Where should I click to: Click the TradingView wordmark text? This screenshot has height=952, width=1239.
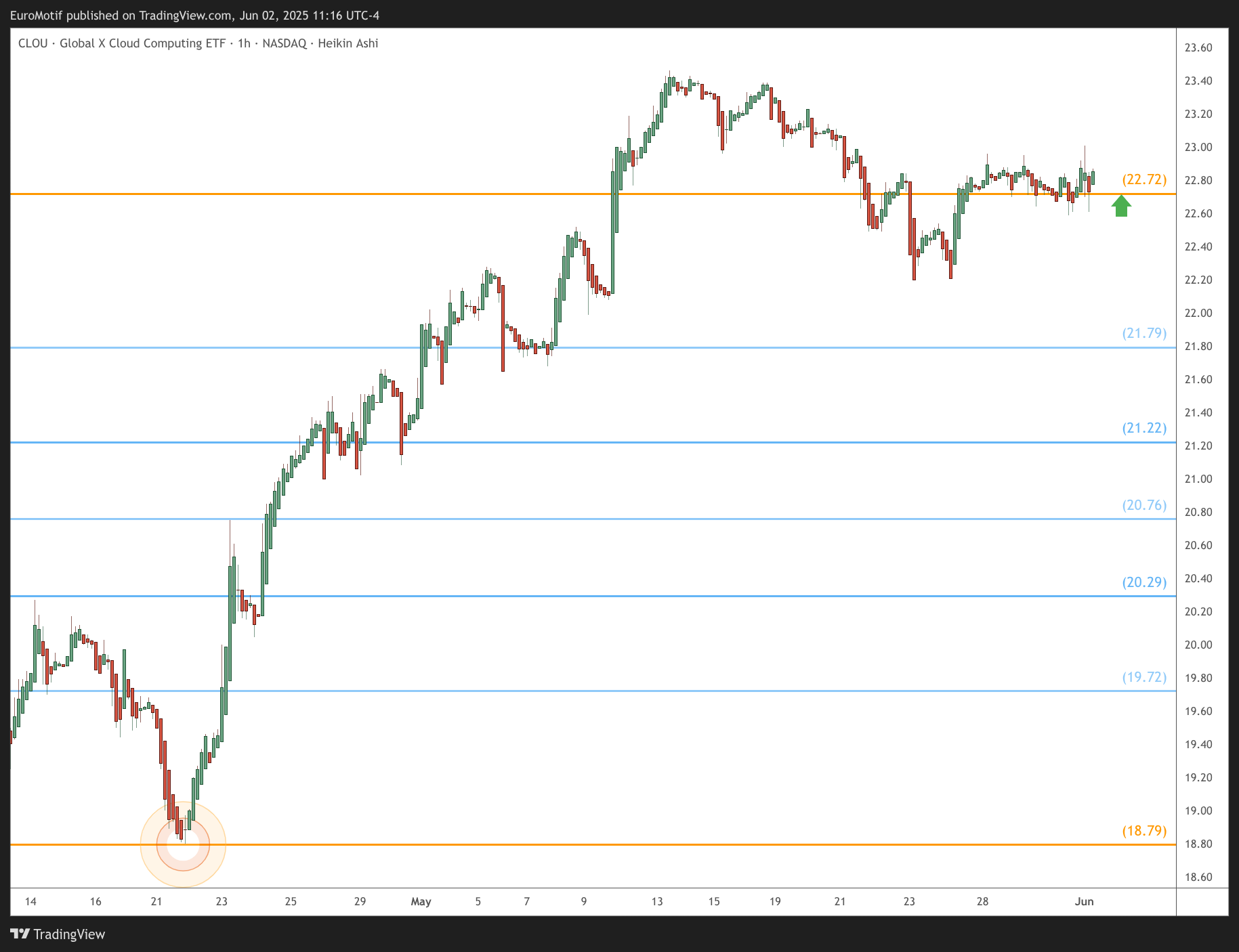(x=69, y=934)
